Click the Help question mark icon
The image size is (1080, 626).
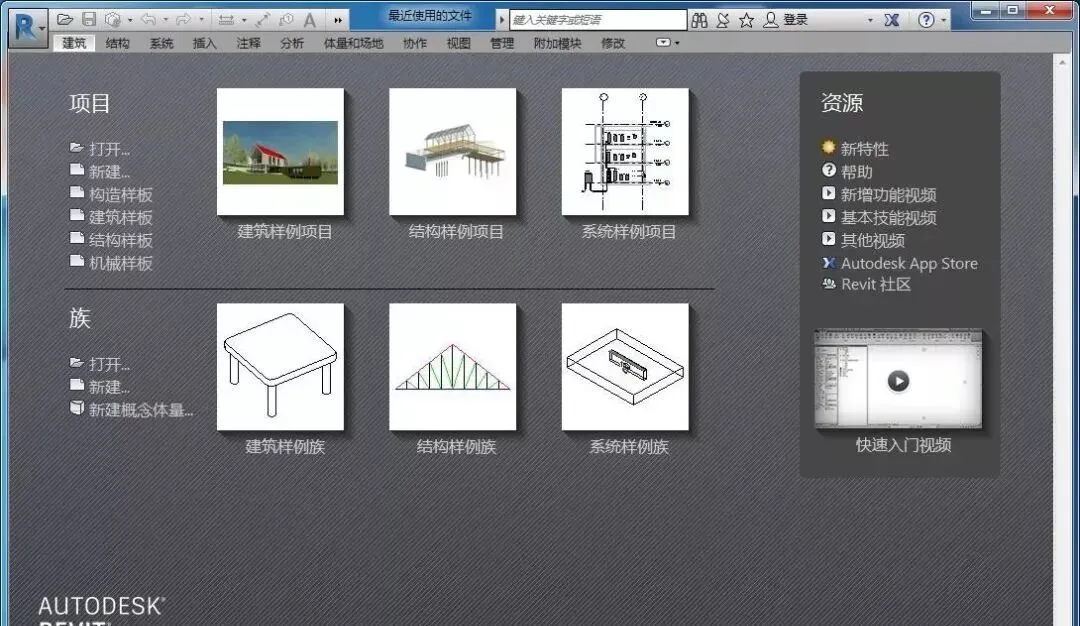pyautogui.click(x=926, y=20)
